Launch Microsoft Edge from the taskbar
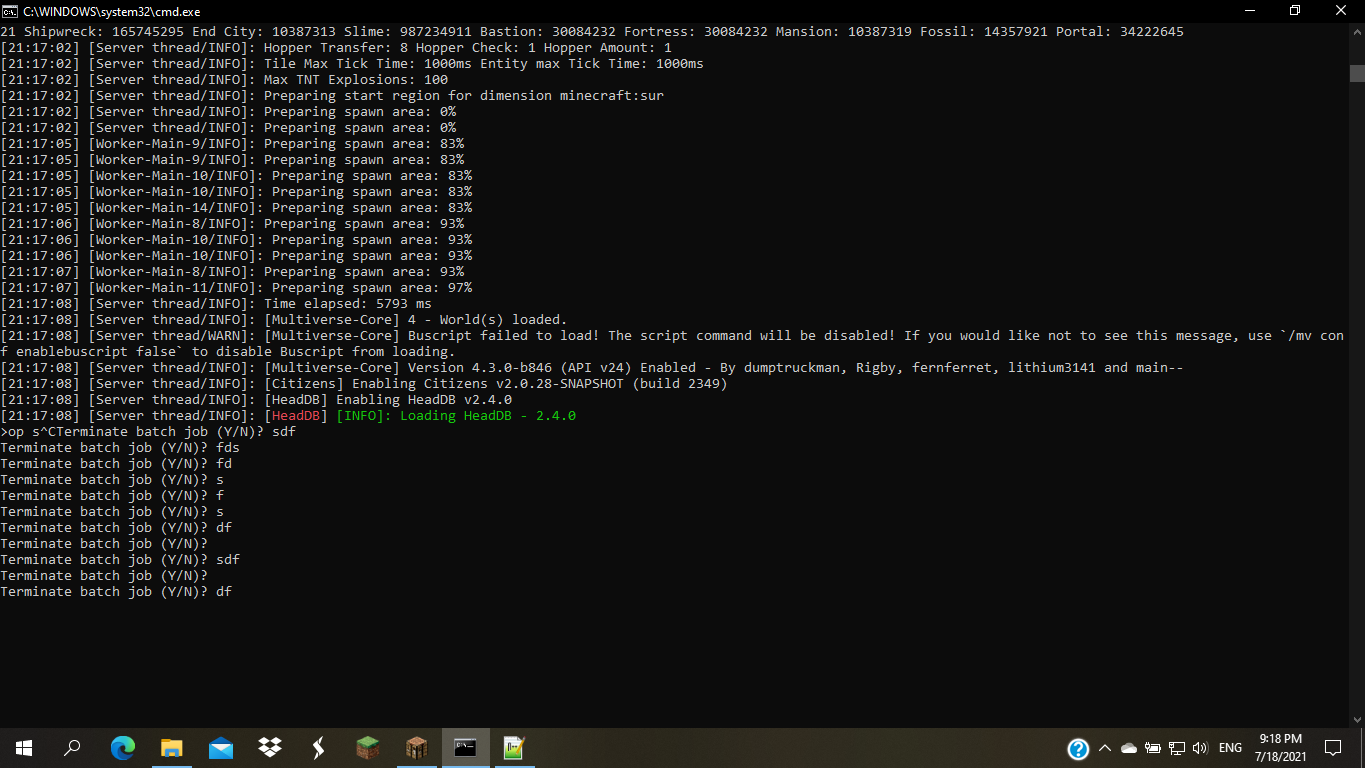Image resolution: width=1365 pixels, height=768 pixels. [122, 747]
